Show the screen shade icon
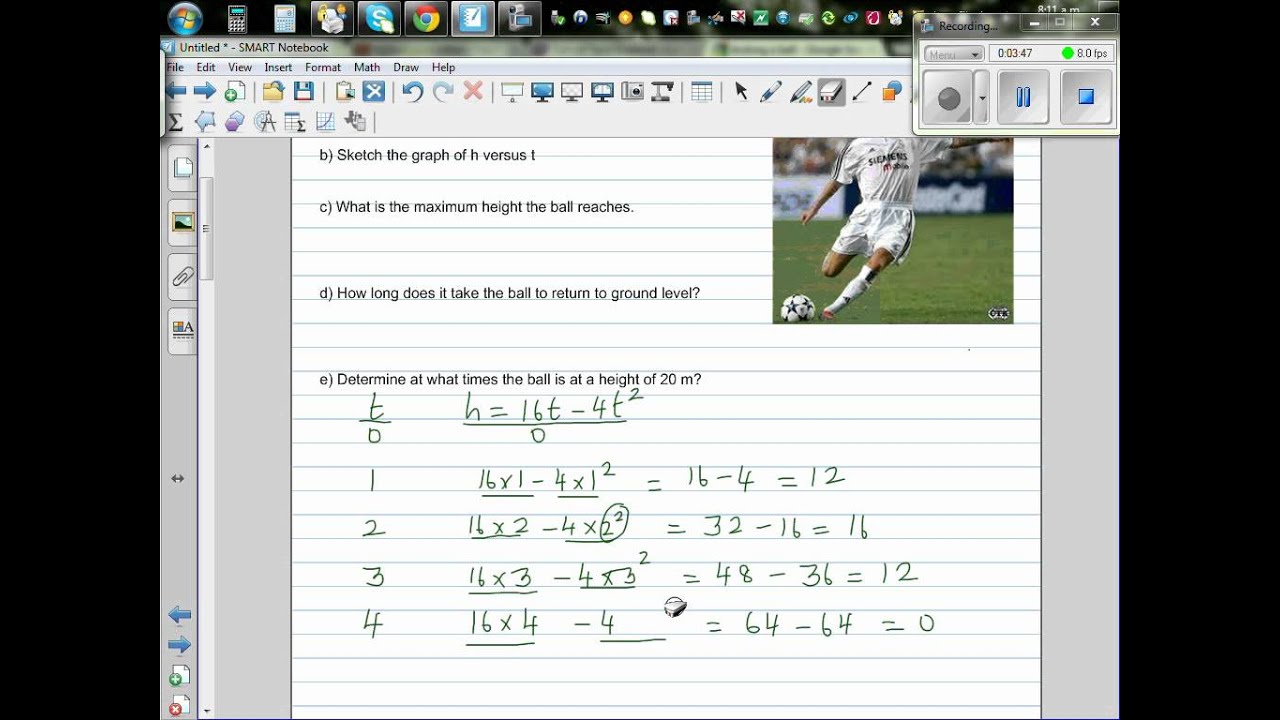 (x=512, y=92)
